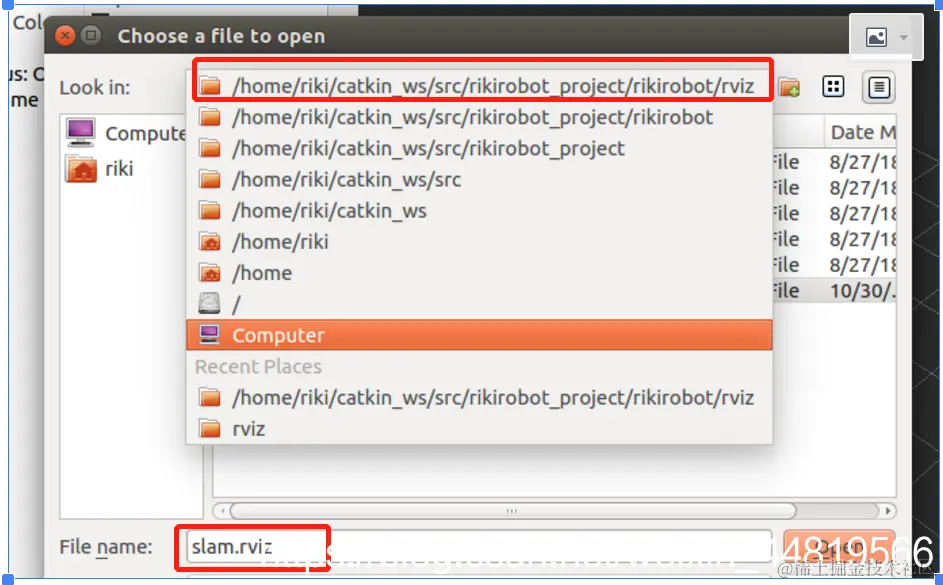Select /home/riki/catkin_ws in the path list
The image size is (943, 585).
click(479, 210)
